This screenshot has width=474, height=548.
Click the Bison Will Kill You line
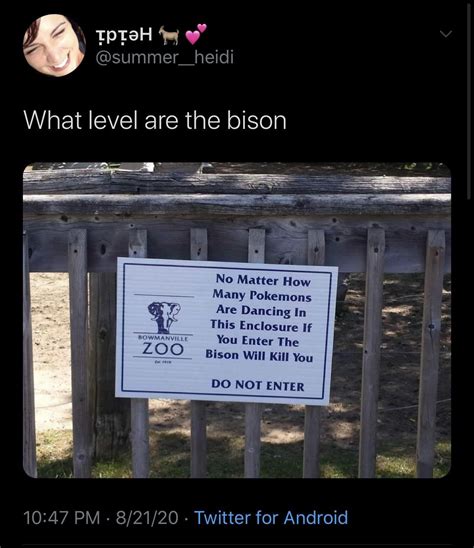pos(259,355)
